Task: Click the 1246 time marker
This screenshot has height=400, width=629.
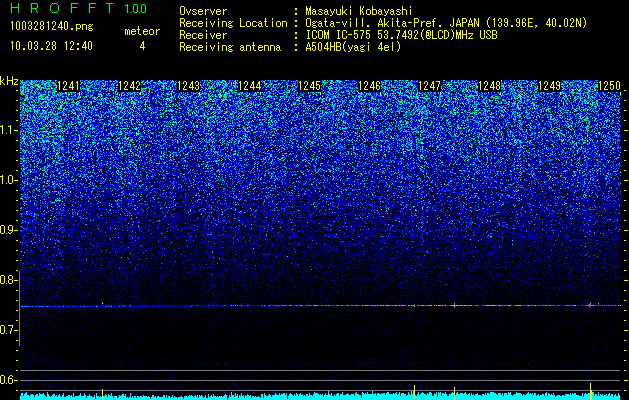Action: (369, 86)
